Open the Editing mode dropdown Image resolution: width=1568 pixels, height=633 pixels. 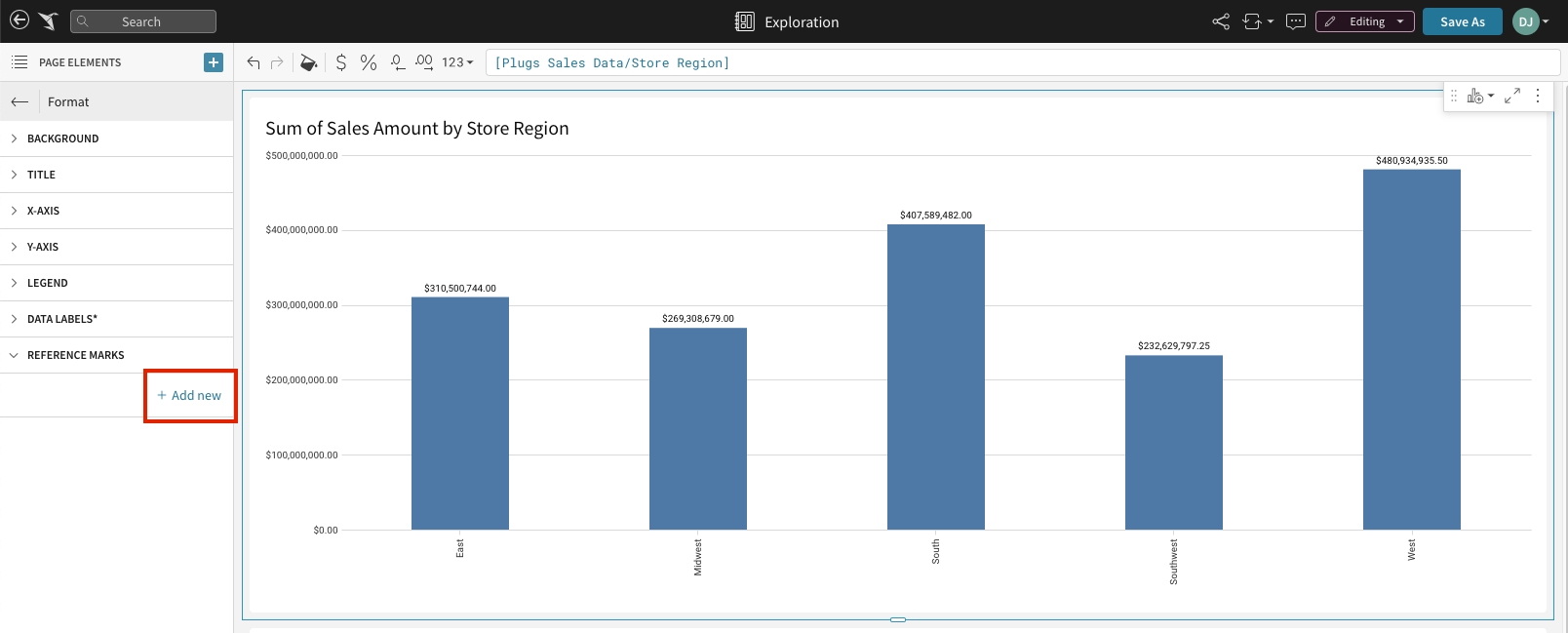click(x=1365, y=21)
